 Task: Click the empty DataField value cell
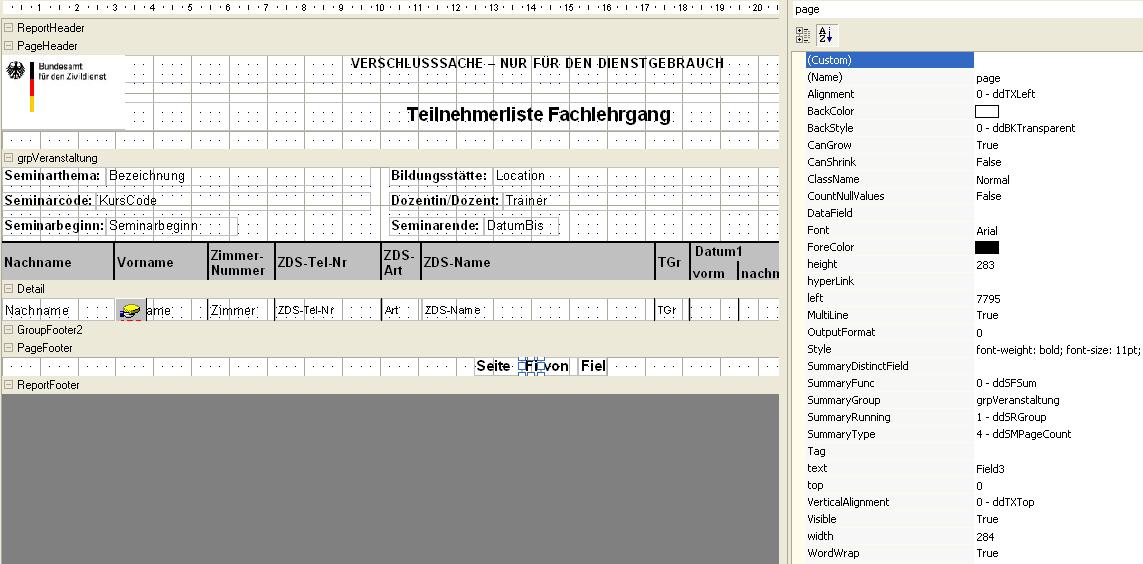(x=1058, y=213)
